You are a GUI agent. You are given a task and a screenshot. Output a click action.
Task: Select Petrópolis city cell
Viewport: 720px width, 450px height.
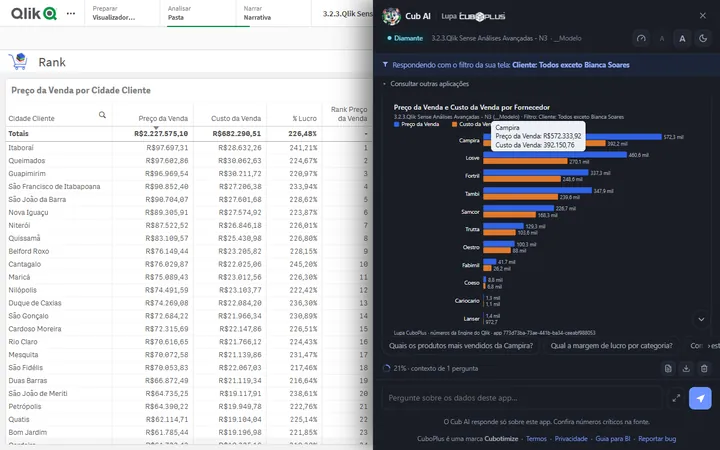point(25,406)
